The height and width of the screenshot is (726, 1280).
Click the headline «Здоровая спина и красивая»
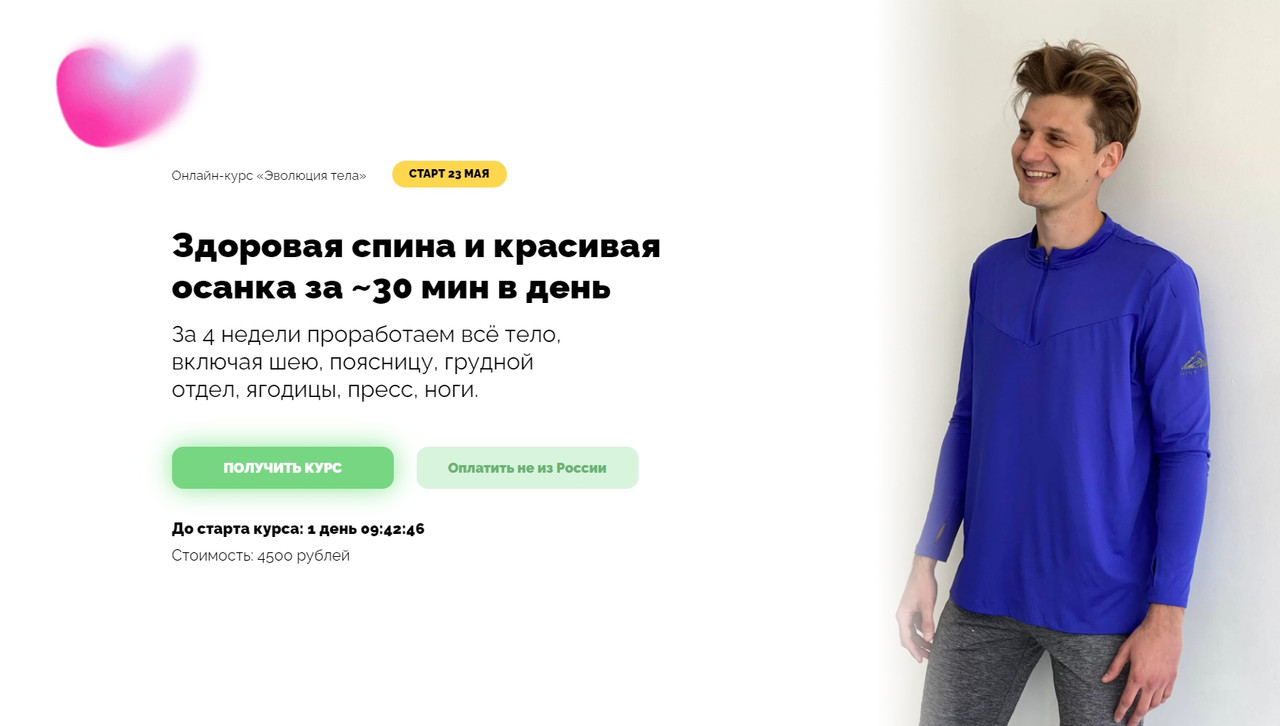tap(416, 246)
